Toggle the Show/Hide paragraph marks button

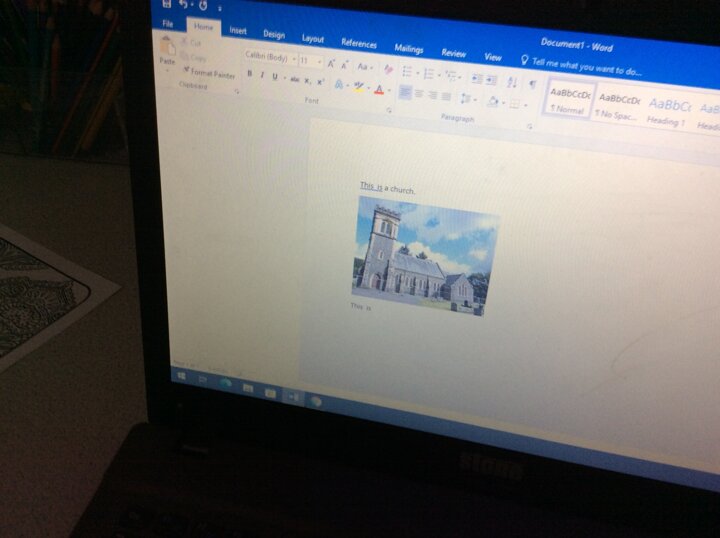pyautogui.click(x=532, y=83)
